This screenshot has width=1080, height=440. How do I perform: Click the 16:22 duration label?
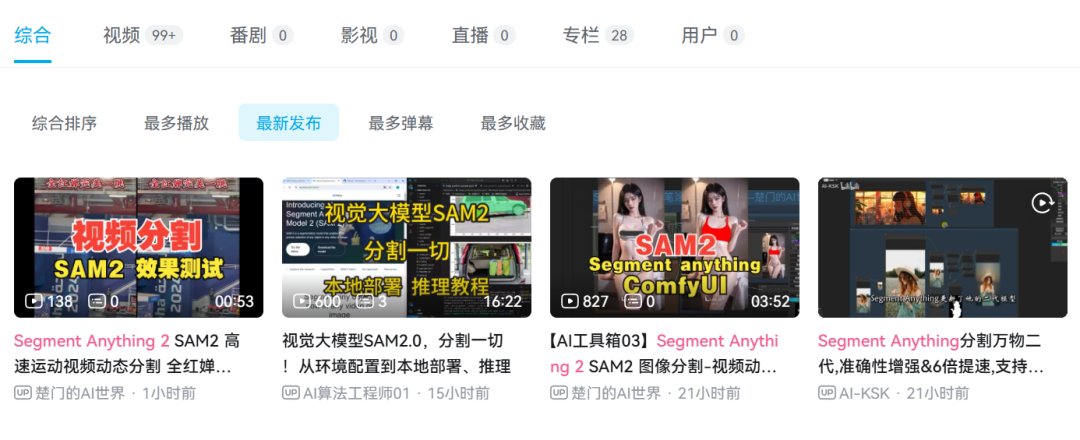tap(502, 301)
